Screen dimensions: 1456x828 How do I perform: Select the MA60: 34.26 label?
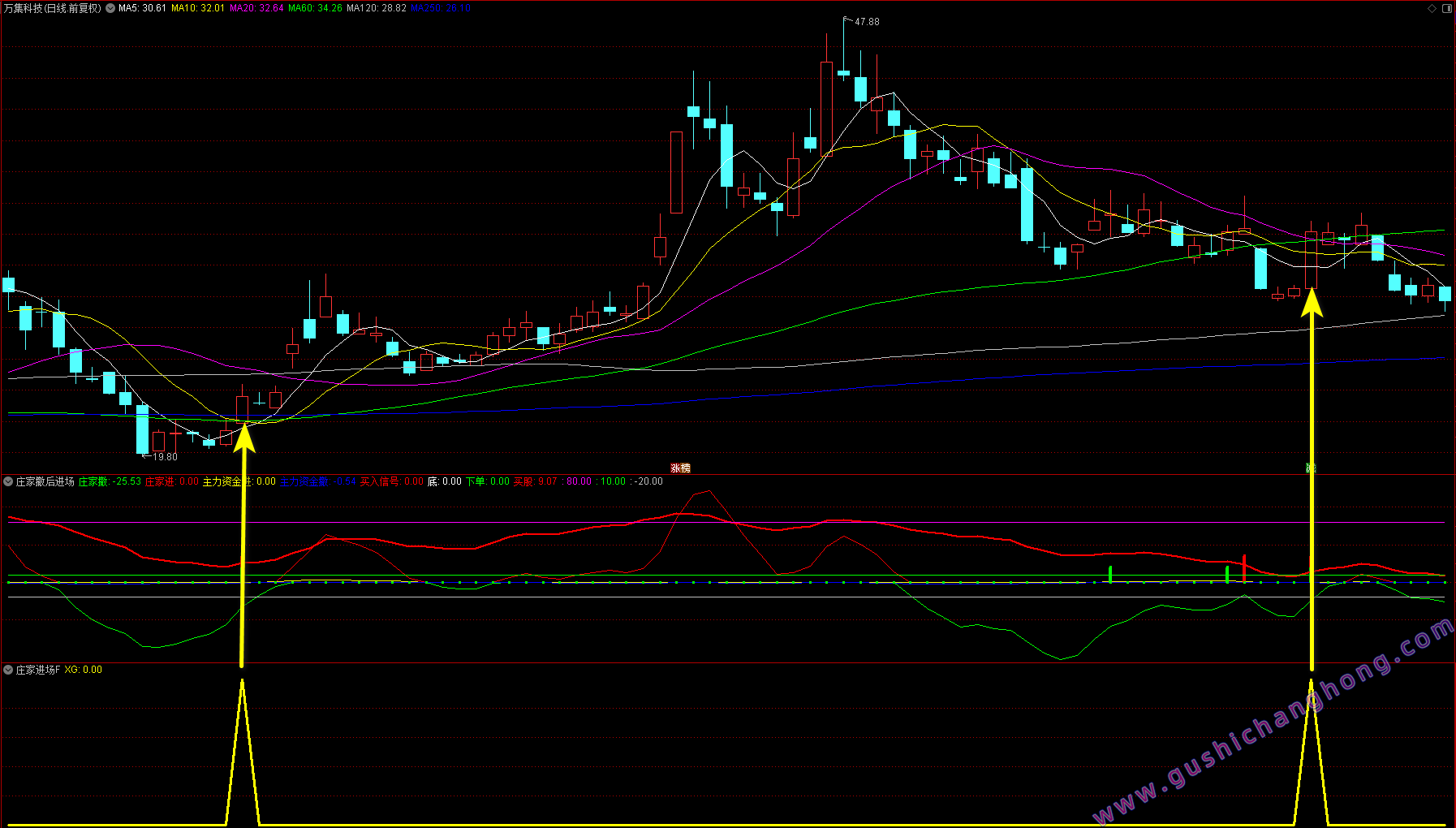pyautogui.click(x=315, y=8)
